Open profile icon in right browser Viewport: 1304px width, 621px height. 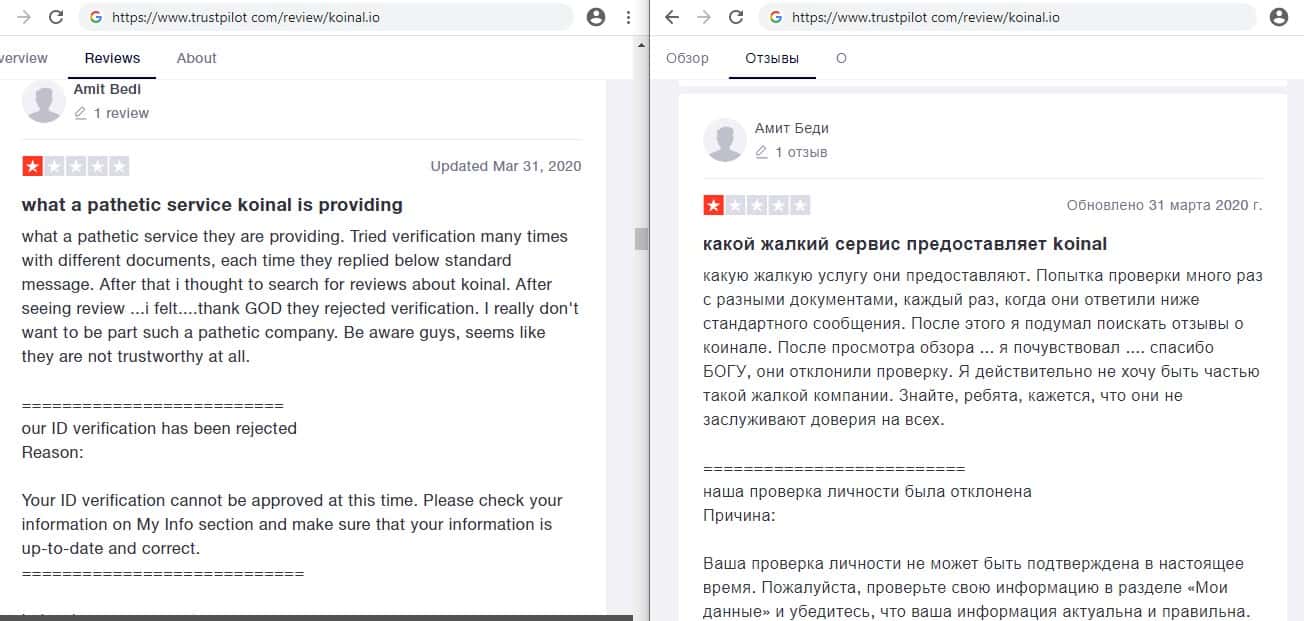(x=1278, y=17)
